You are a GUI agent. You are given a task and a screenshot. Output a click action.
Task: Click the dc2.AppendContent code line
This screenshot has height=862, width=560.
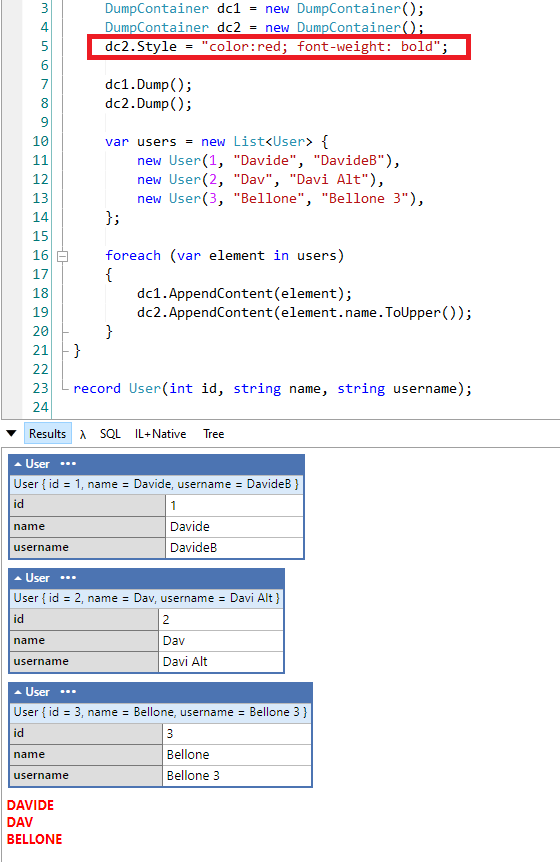[304, 313]
